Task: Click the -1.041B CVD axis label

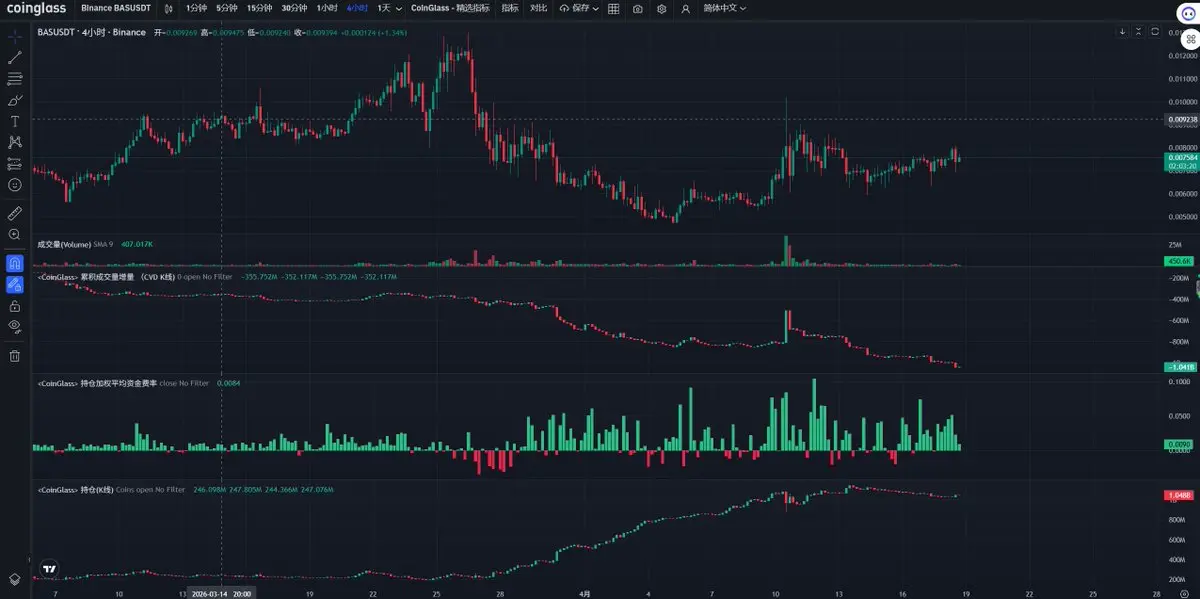Action: tap(1182, 368)
